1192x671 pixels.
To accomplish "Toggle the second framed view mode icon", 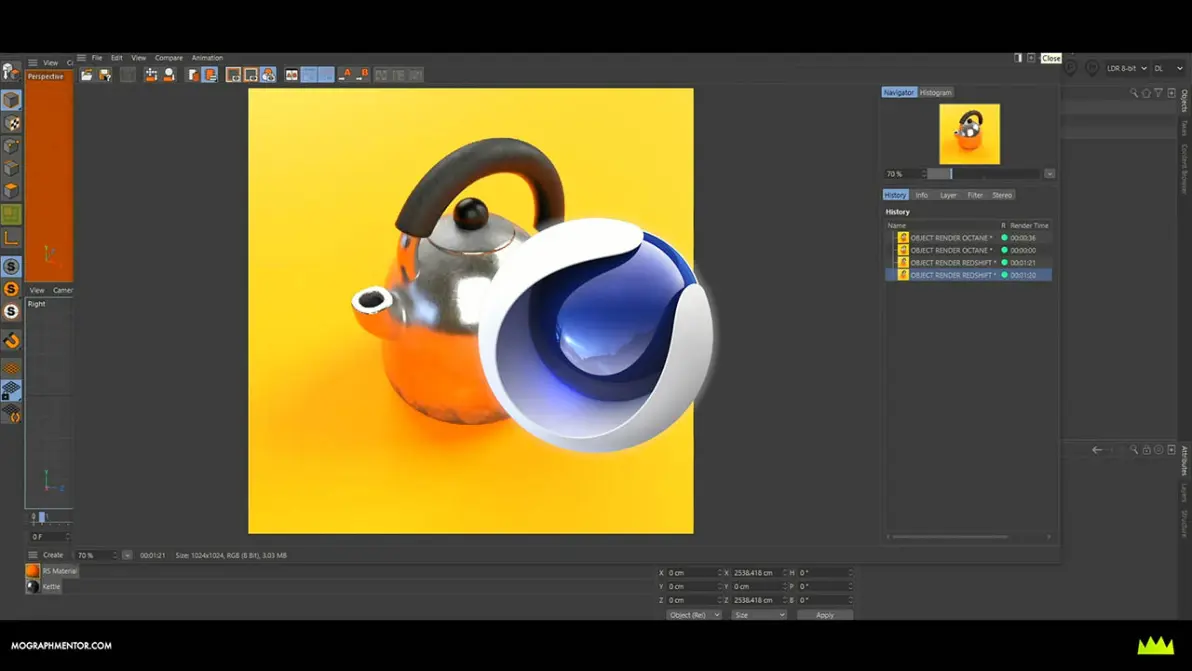I will point(251,74).
